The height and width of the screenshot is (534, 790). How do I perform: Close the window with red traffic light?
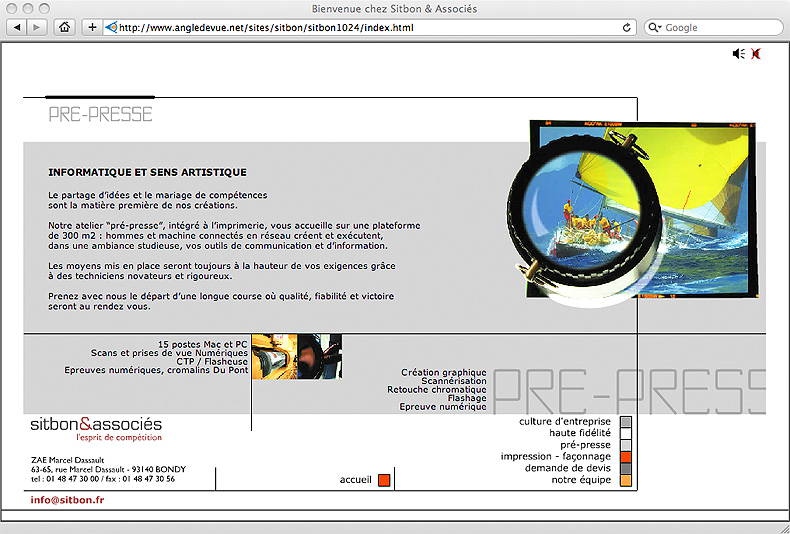[x=13, y=9]
